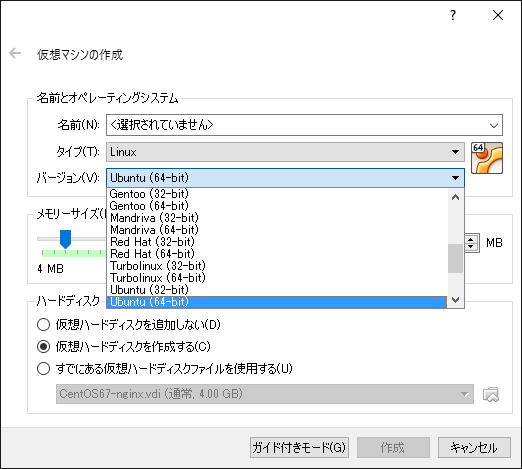This screenshot has height=469, width=522.
Task: Open the 名前 combo box dropdown arrow
Action: tap(494, 125)
